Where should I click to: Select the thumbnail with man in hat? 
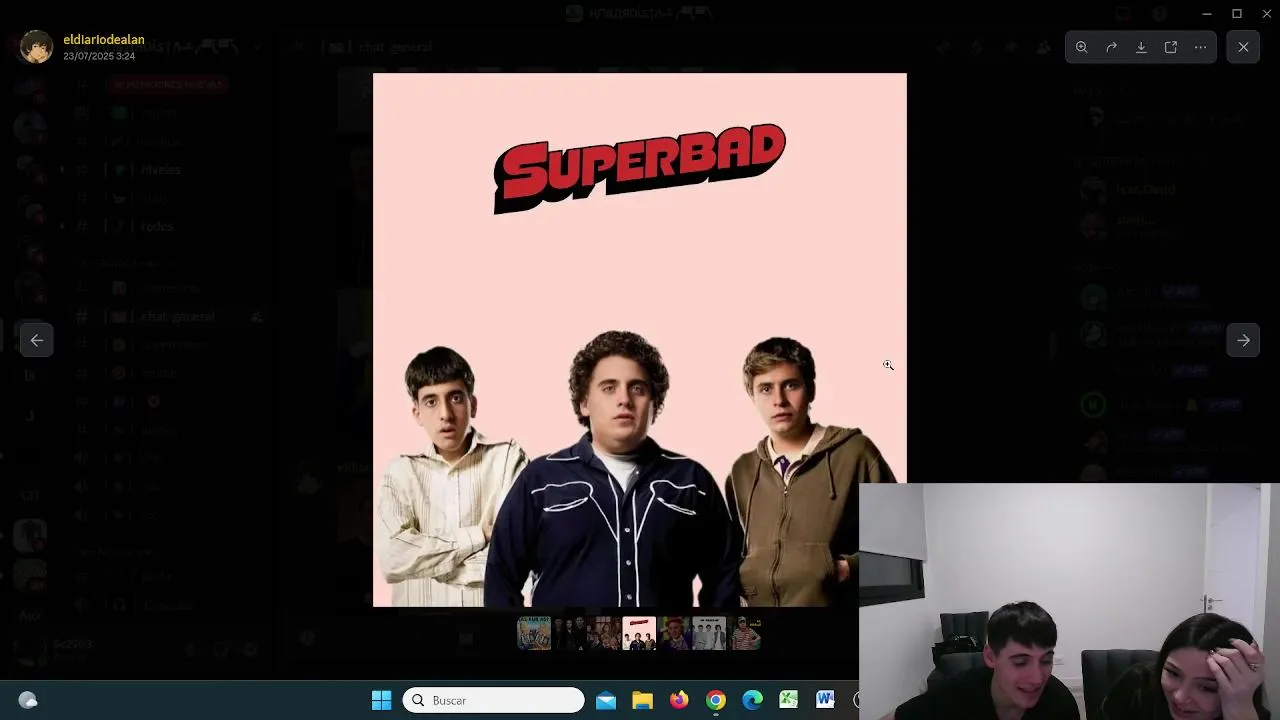(x=674, y=633)
